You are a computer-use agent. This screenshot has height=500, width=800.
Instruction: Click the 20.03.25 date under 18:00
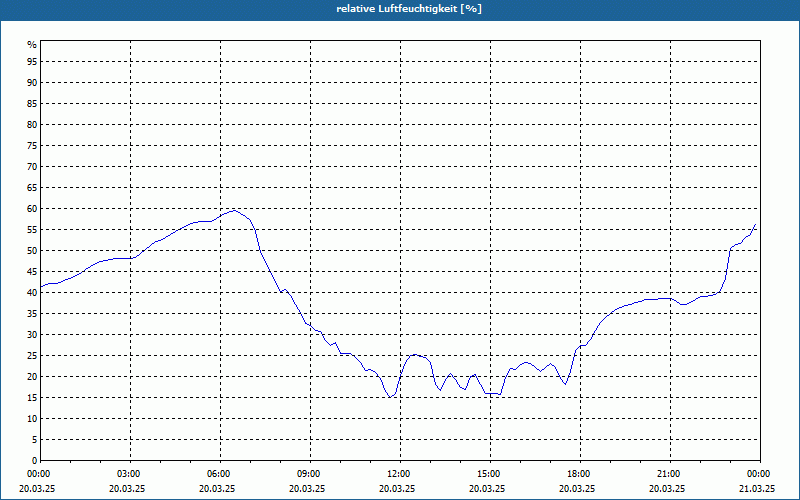[577, 488]
